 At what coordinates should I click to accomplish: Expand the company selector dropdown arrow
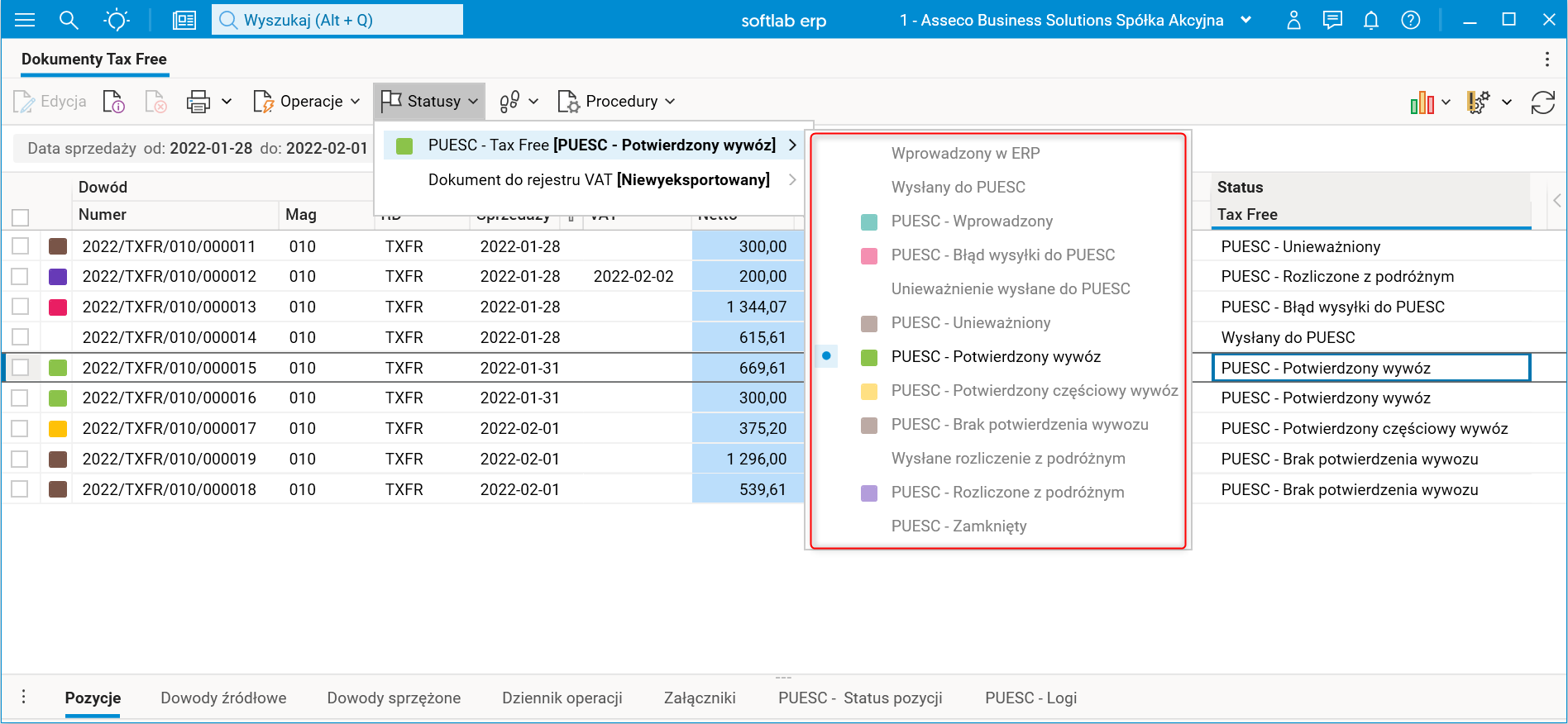tap(1246, 20)
